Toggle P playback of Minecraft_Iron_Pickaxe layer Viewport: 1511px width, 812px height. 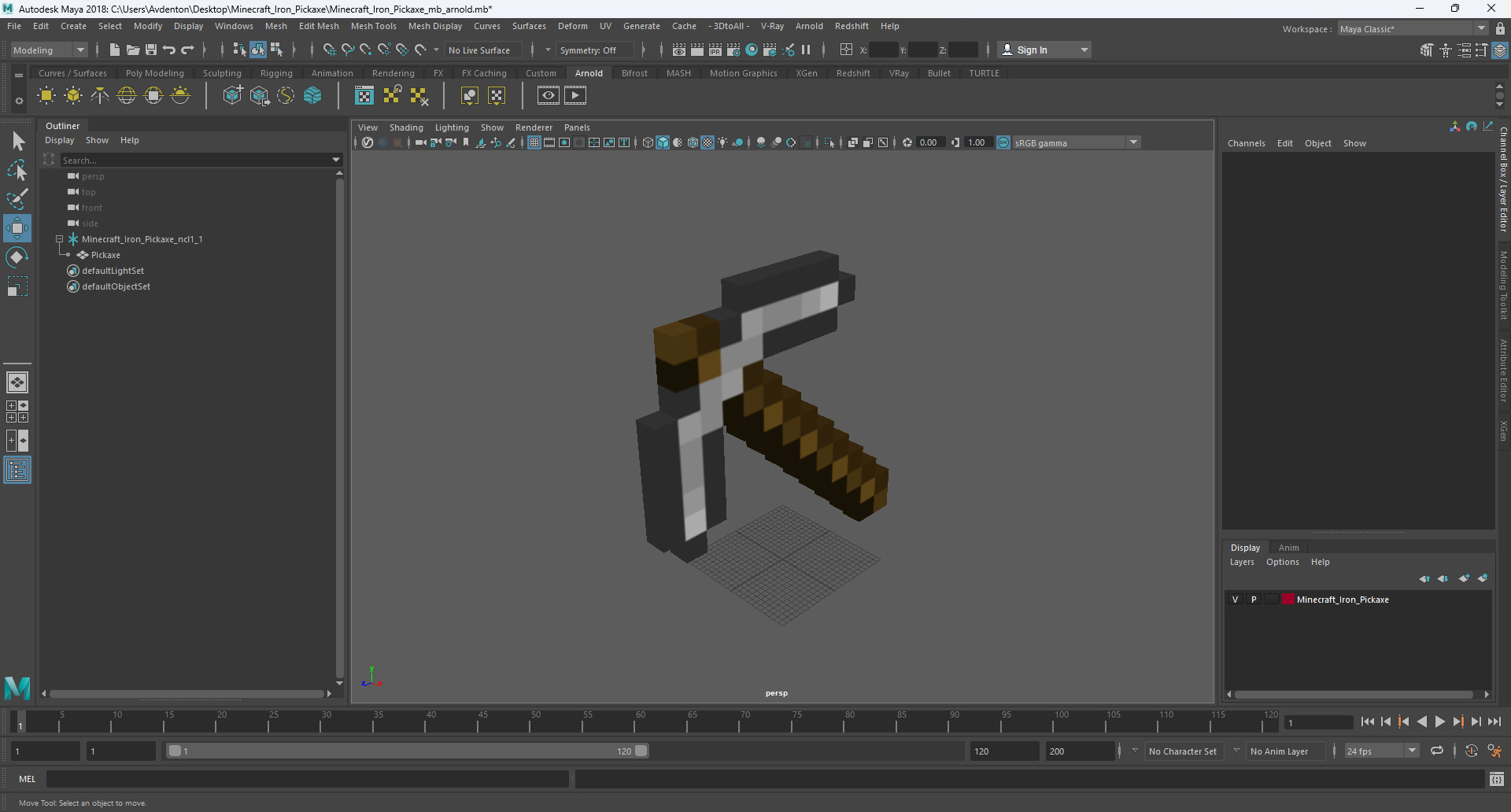tap(1254, 600)
